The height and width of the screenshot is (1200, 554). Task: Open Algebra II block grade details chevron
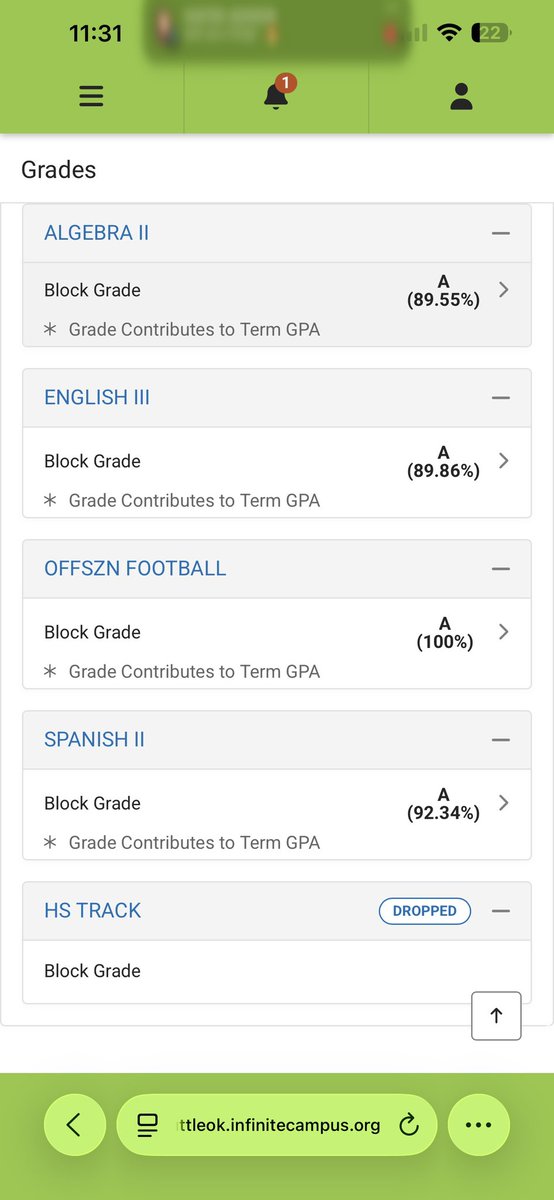coord(504,290)
